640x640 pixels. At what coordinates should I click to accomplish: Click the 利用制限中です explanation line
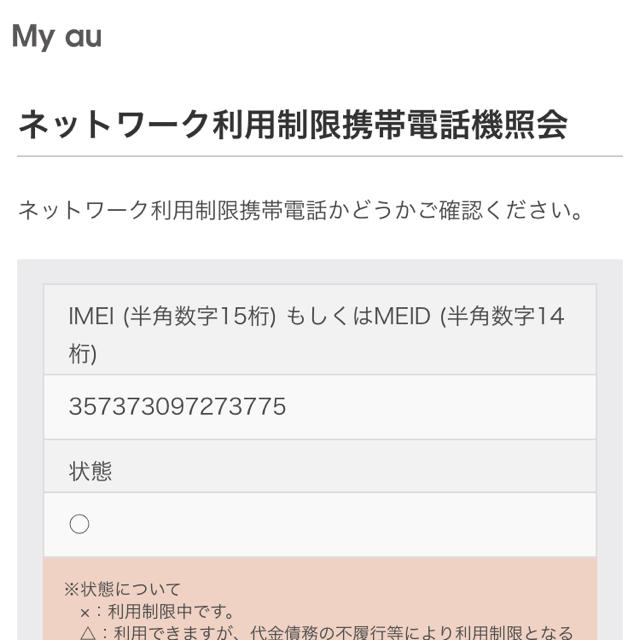click(157, 612)
